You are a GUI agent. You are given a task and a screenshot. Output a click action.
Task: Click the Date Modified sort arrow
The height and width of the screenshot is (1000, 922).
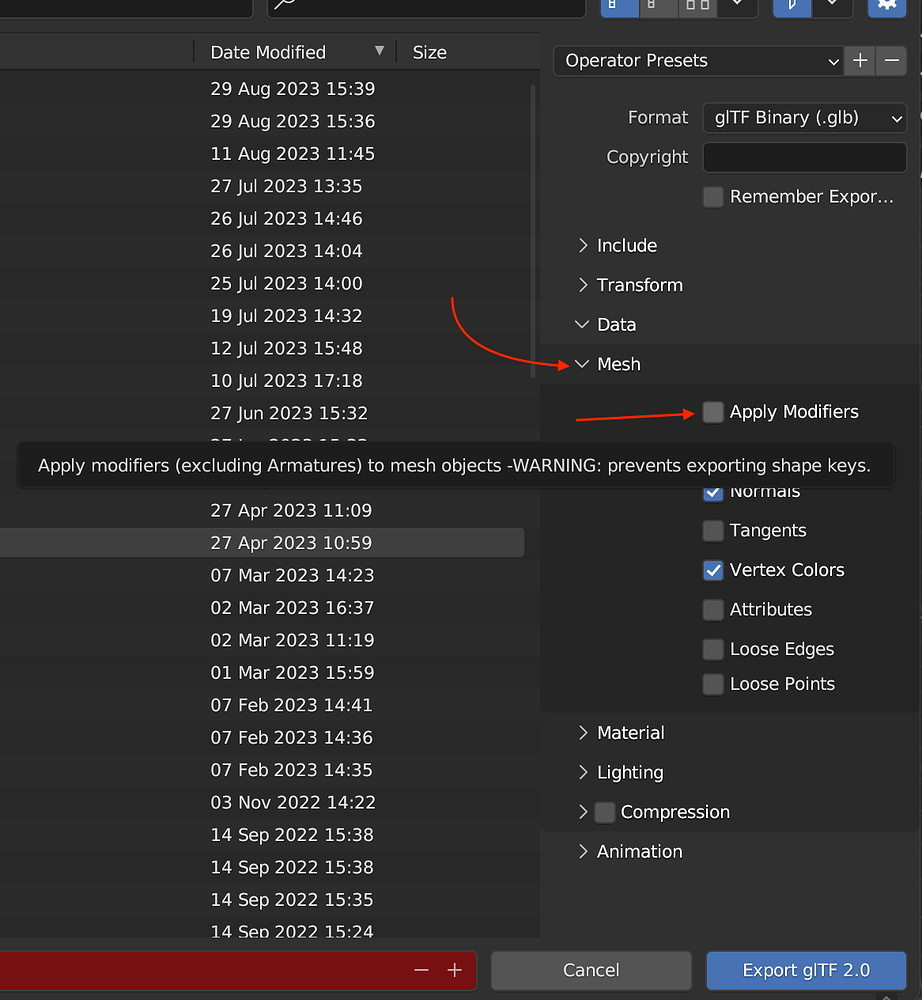coord(379,51)
